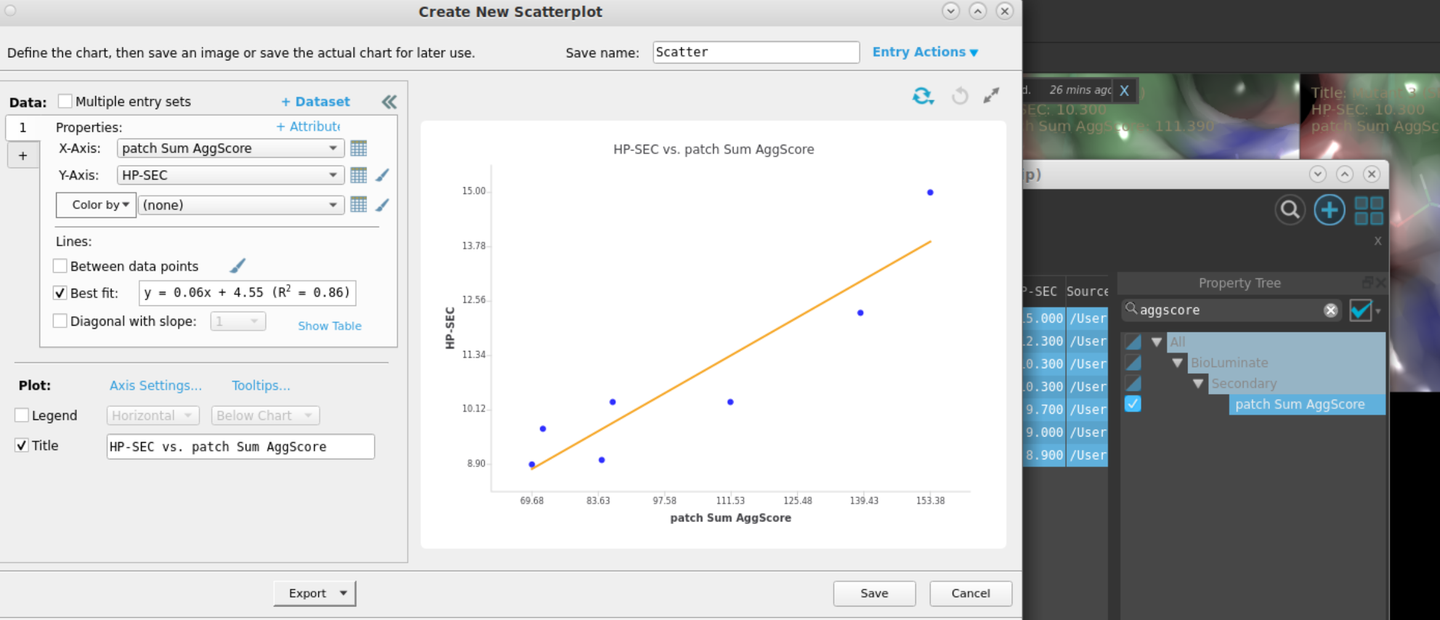The height and width of the screenshot is (620, 1440).
Task: Click the refresh chart icon
Action: coord(923,96)
